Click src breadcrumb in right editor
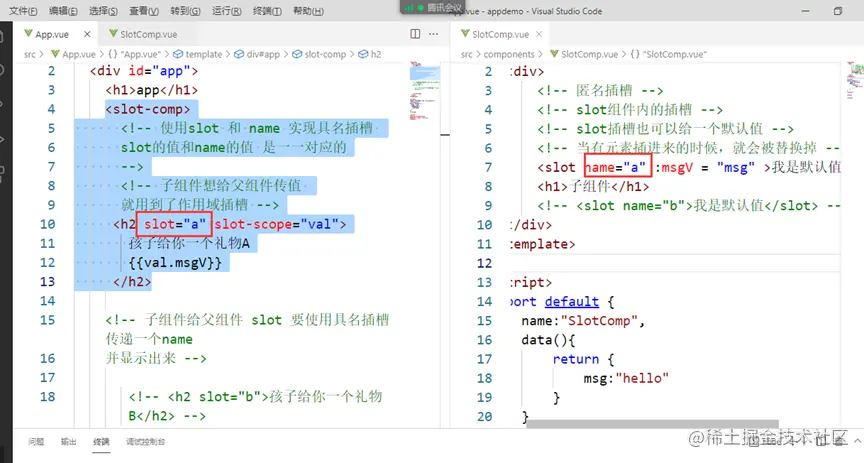 [x=467, y=54]
